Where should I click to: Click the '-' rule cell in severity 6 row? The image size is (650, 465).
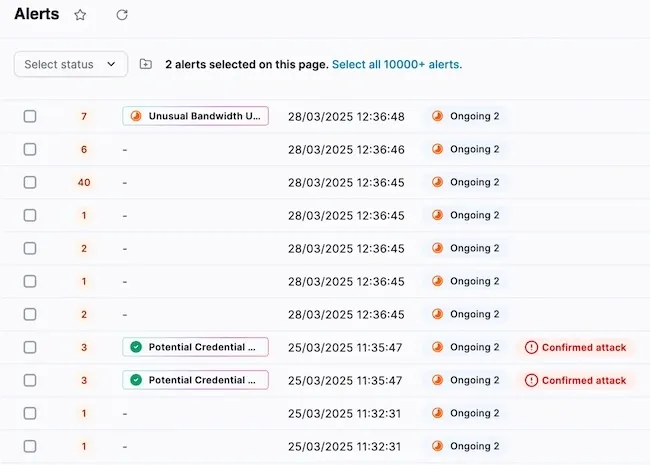click(x=125, y=150)
